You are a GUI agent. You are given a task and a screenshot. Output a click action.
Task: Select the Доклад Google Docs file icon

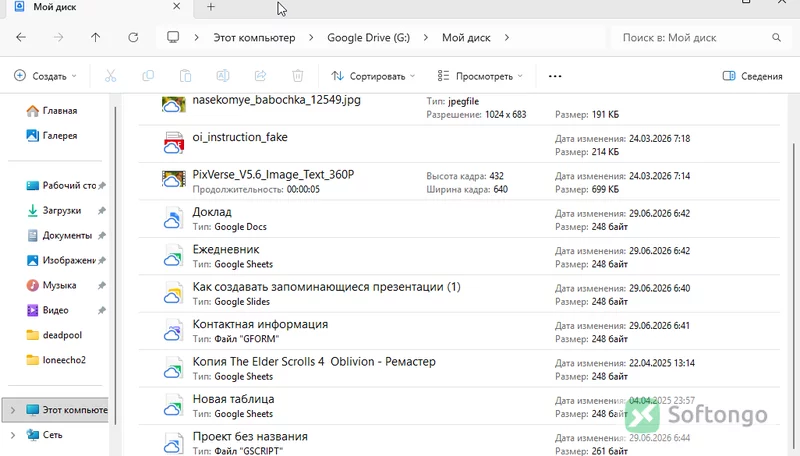coord(173,218)
